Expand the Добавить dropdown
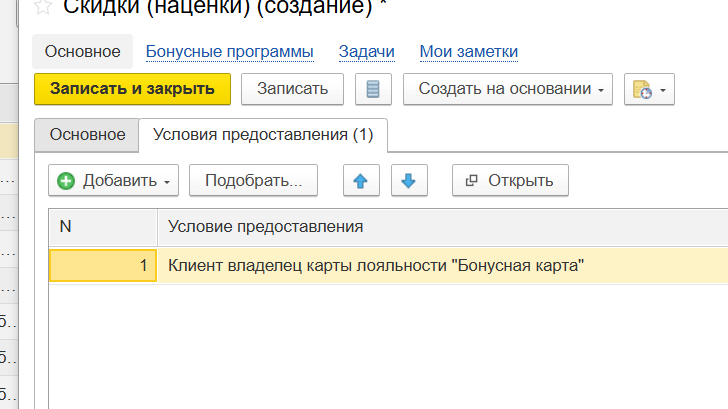 click(x=112, y=180)
